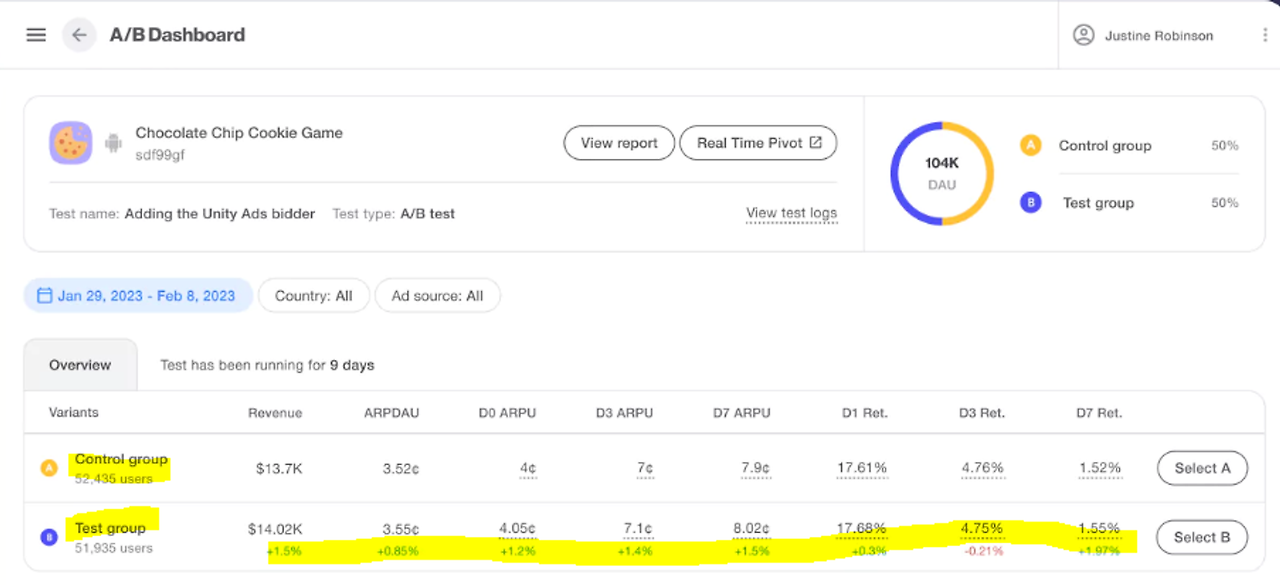The width and height of the screenshot is (1280, 585).
Task: Click the D3 ARPU column header
Action: click(624, 413)
